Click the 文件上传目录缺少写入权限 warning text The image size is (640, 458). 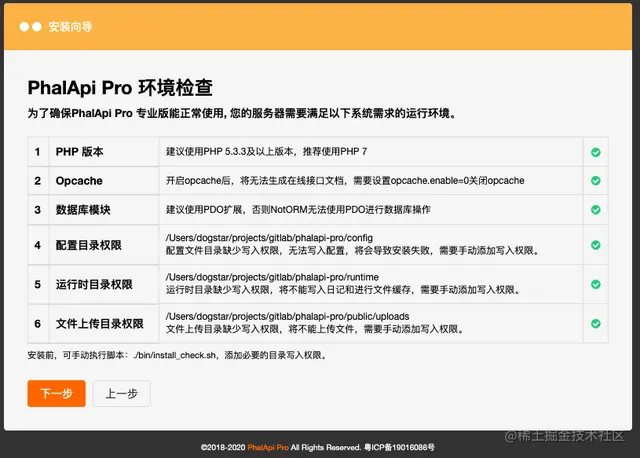(315, 329)
